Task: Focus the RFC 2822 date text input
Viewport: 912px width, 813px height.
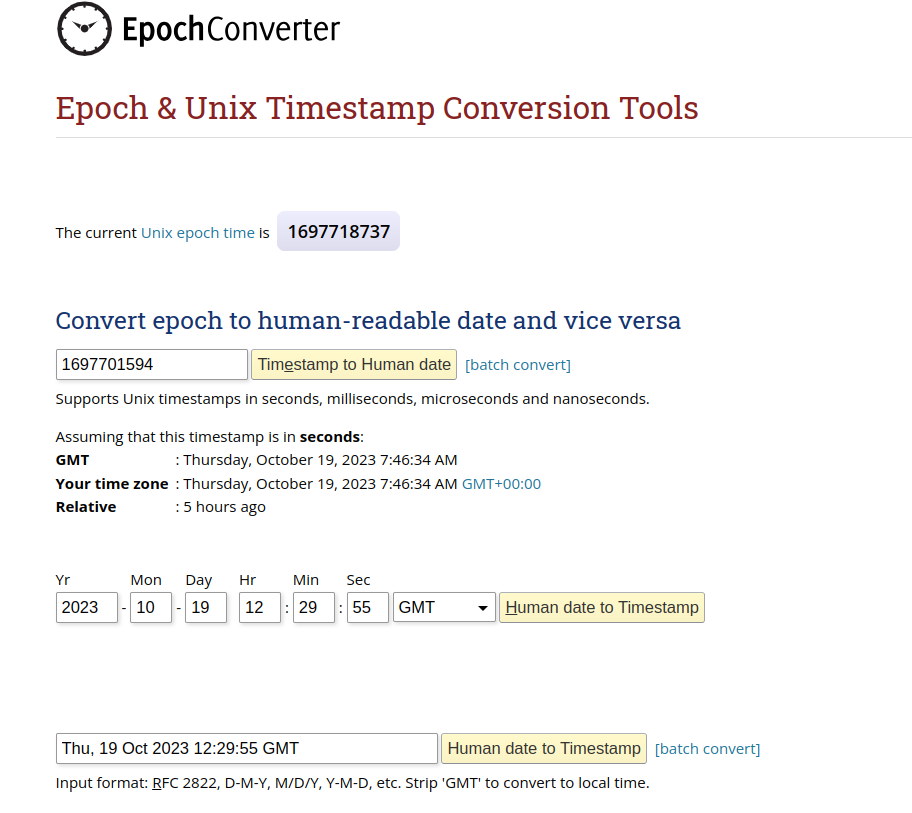Action: click(246, 749)
